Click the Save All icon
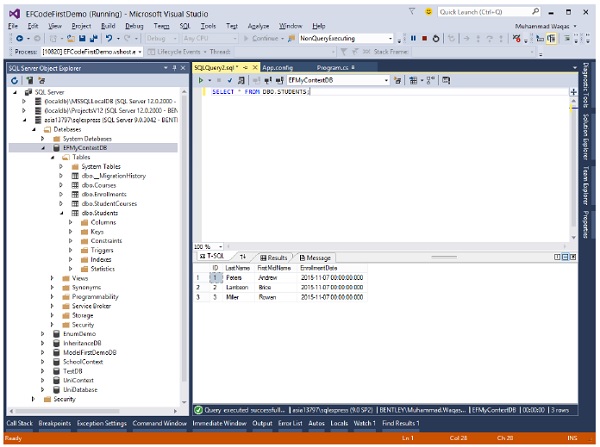Screen dimensions: 600x447 93,38
